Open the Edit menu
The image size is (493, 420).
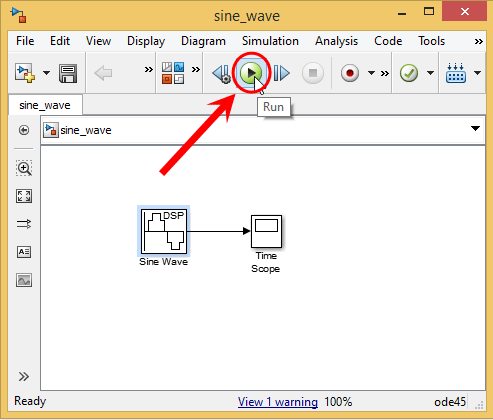(x=60, y=41)
